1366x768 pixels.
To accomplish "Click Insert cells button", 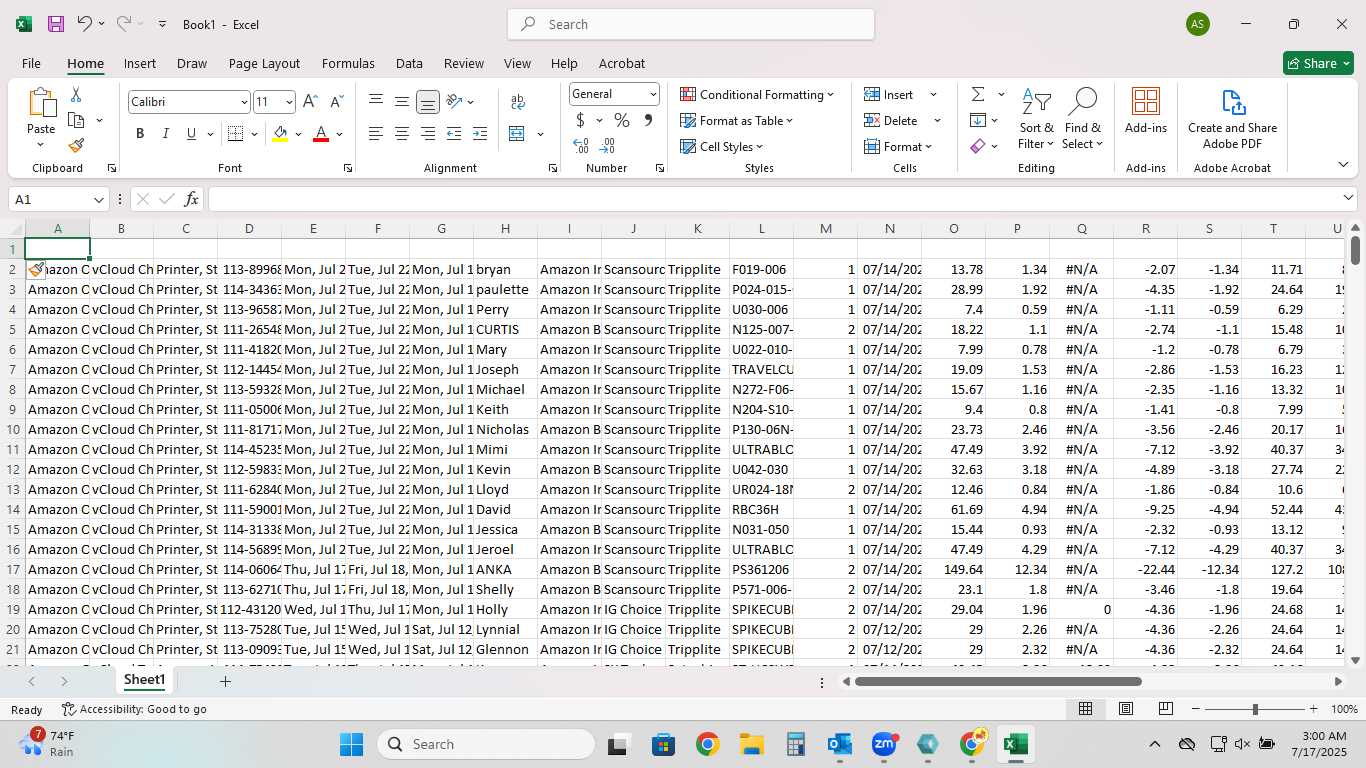I will point(889,94).
